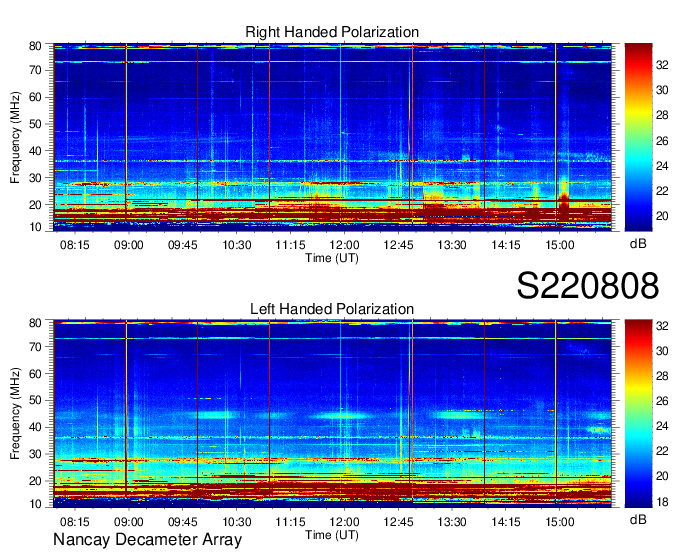Click the 30 MHz tick on the top plot

35,178
